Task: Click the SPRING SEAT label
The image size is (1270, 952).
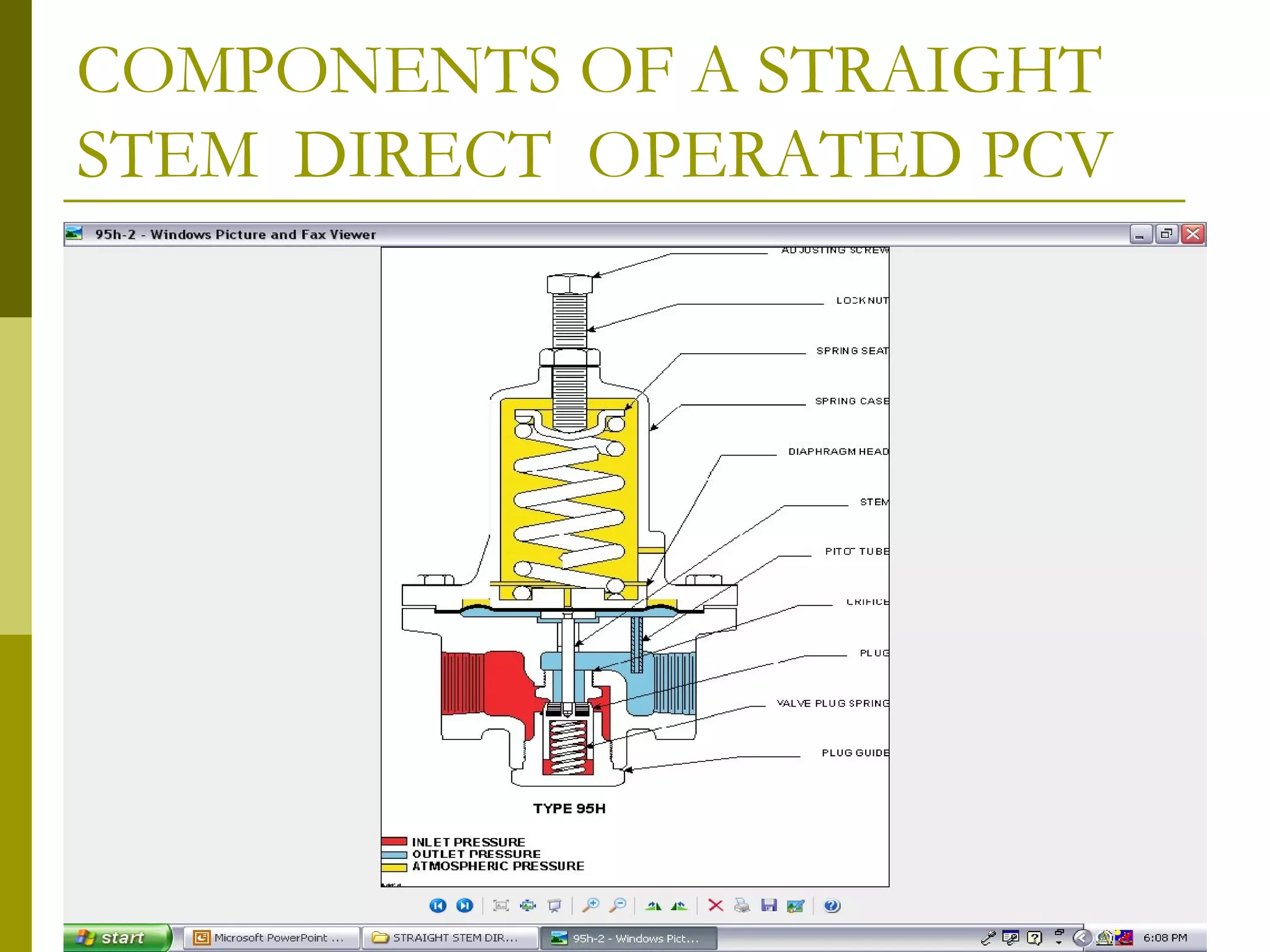Action: (x=852, y=351)
